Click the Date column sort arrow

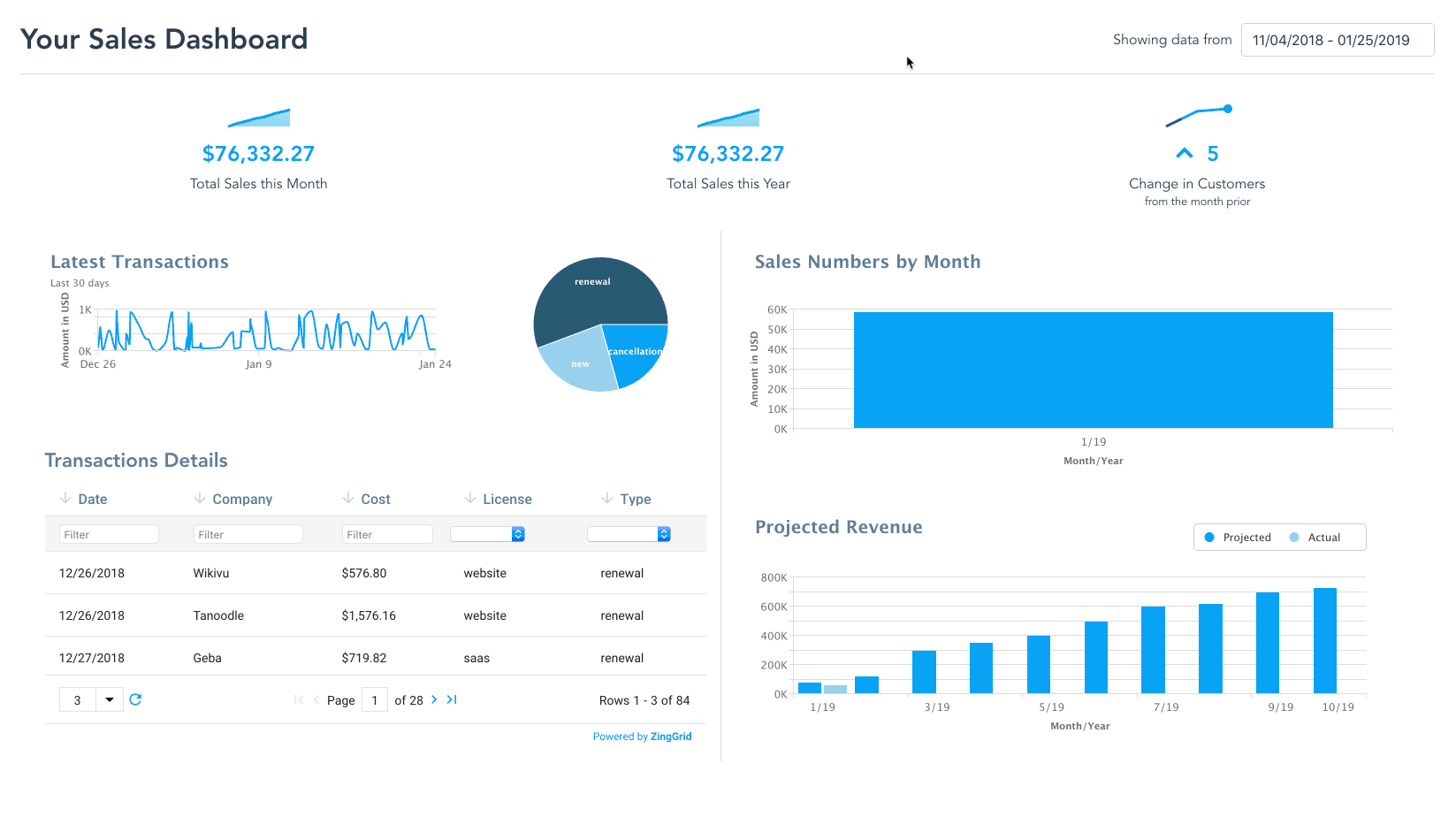[65, 498]
